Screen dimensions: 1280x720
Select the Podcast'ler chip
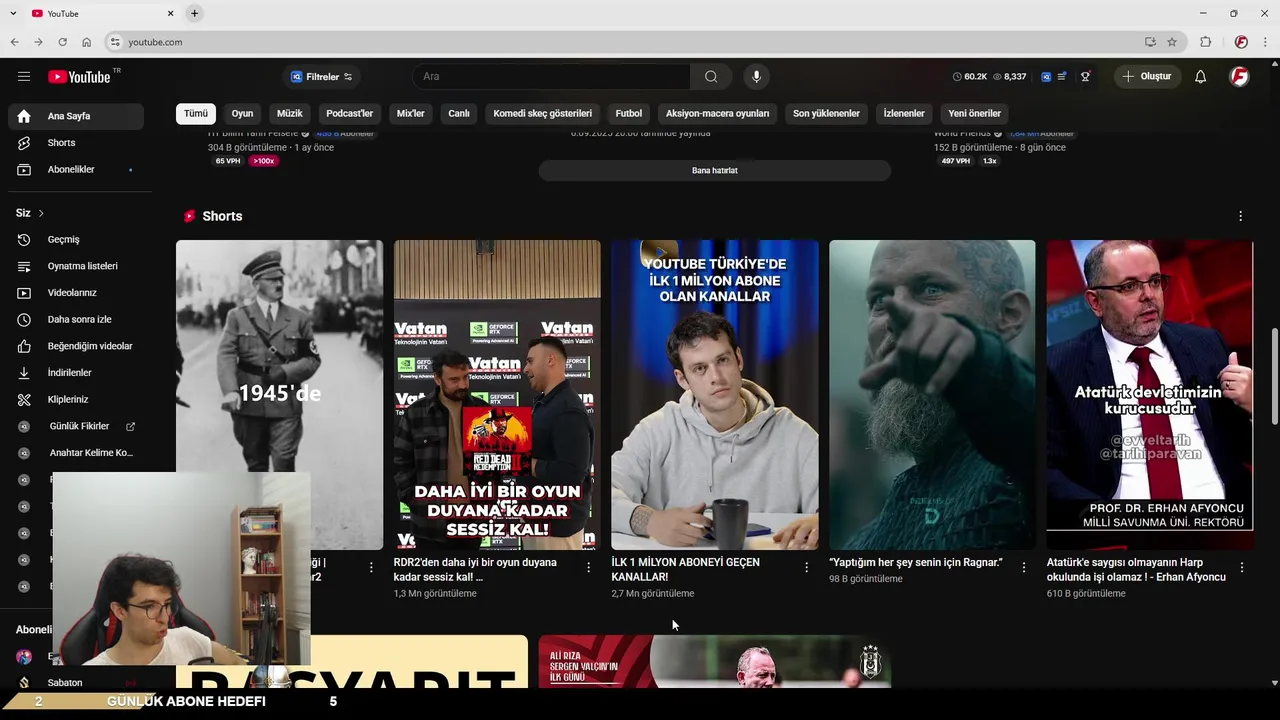click(349, 113)
